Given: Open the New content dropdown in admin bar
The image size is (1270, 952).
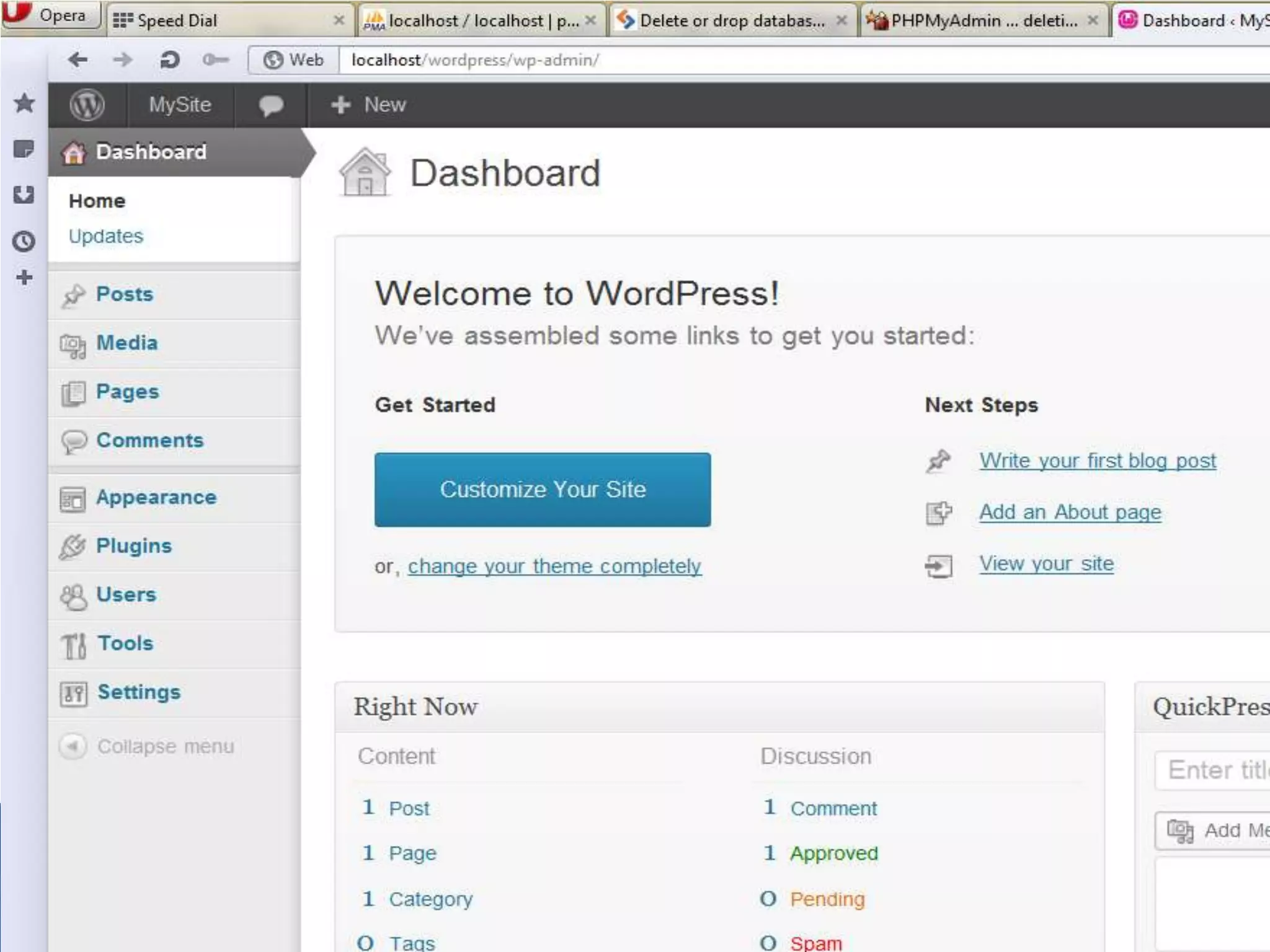Looking at the screenshot, I should coord(369,105).
